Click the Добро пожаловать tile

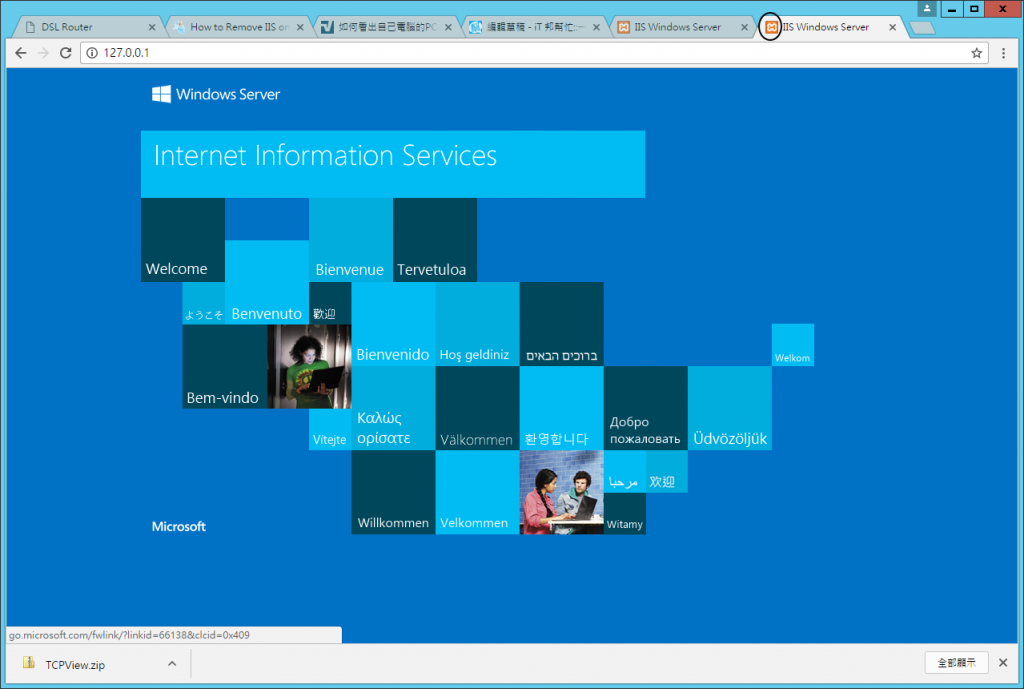tap(646, 408)
